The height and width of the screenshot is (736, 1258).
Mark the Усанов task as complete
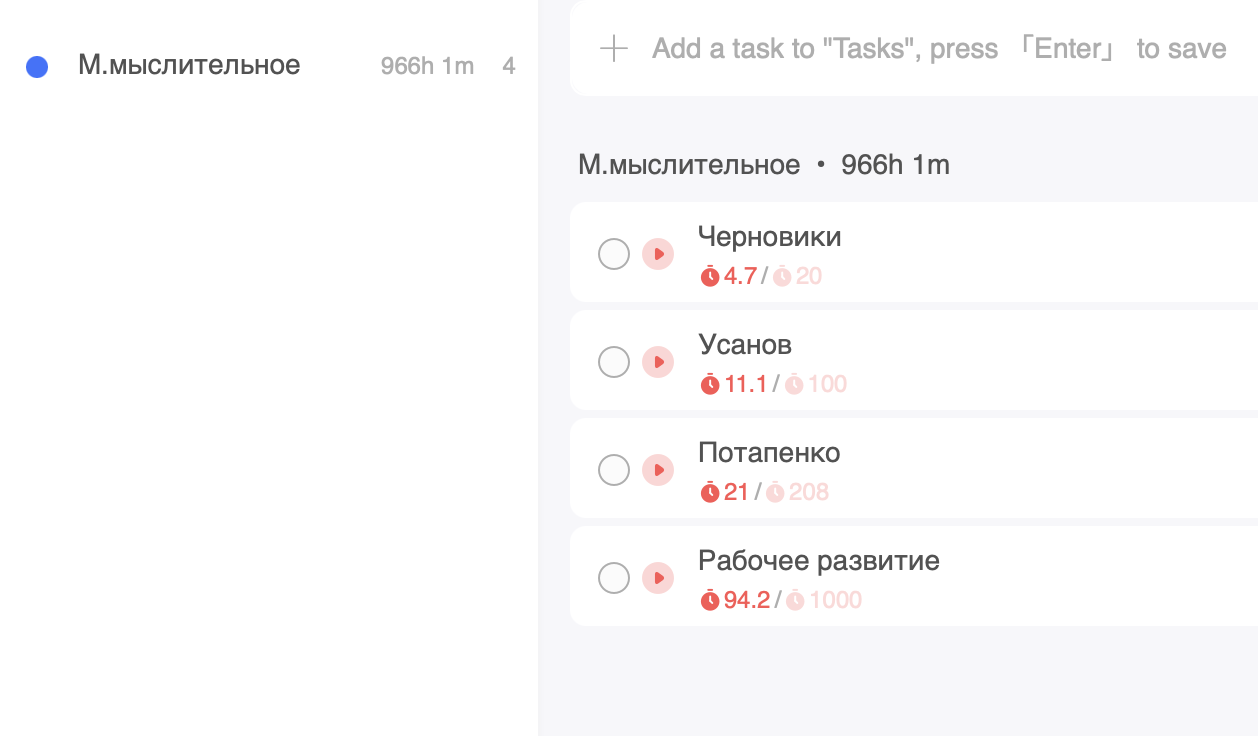point(614,362)
